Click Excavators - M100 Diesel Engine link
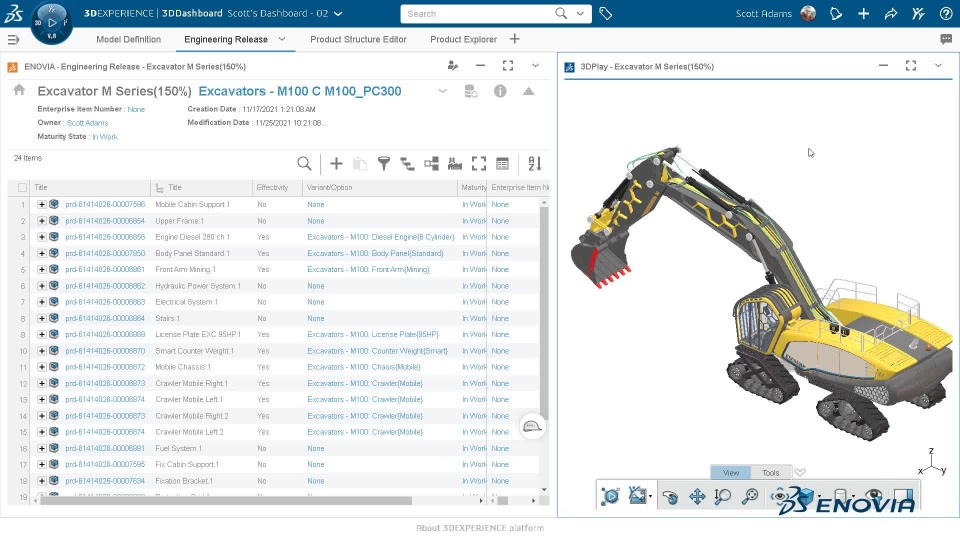The image size is (960, 540). coord(381,237)
